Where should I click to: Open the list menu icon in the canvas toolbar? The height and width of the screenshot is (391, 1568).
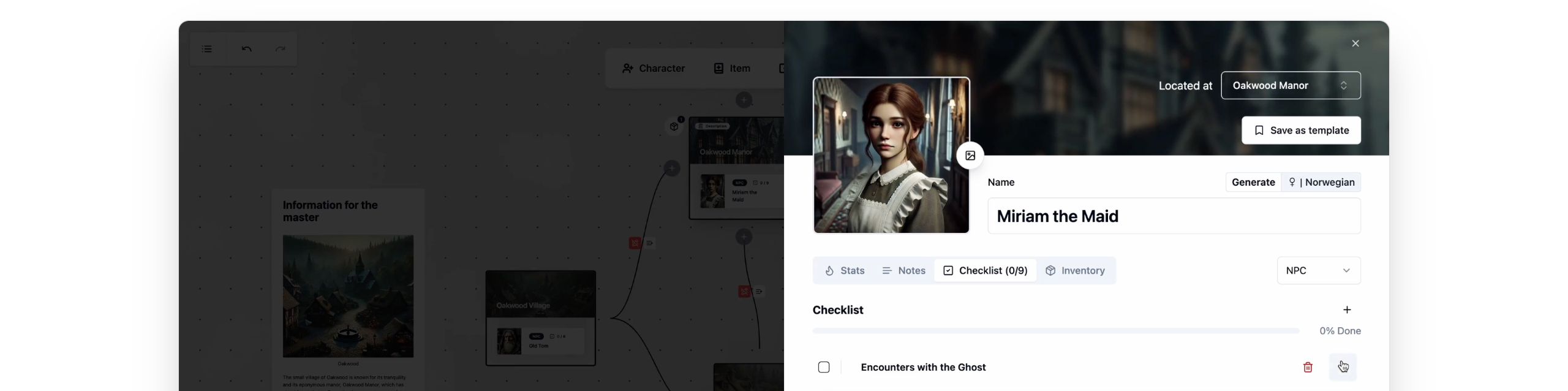[207, 49]
